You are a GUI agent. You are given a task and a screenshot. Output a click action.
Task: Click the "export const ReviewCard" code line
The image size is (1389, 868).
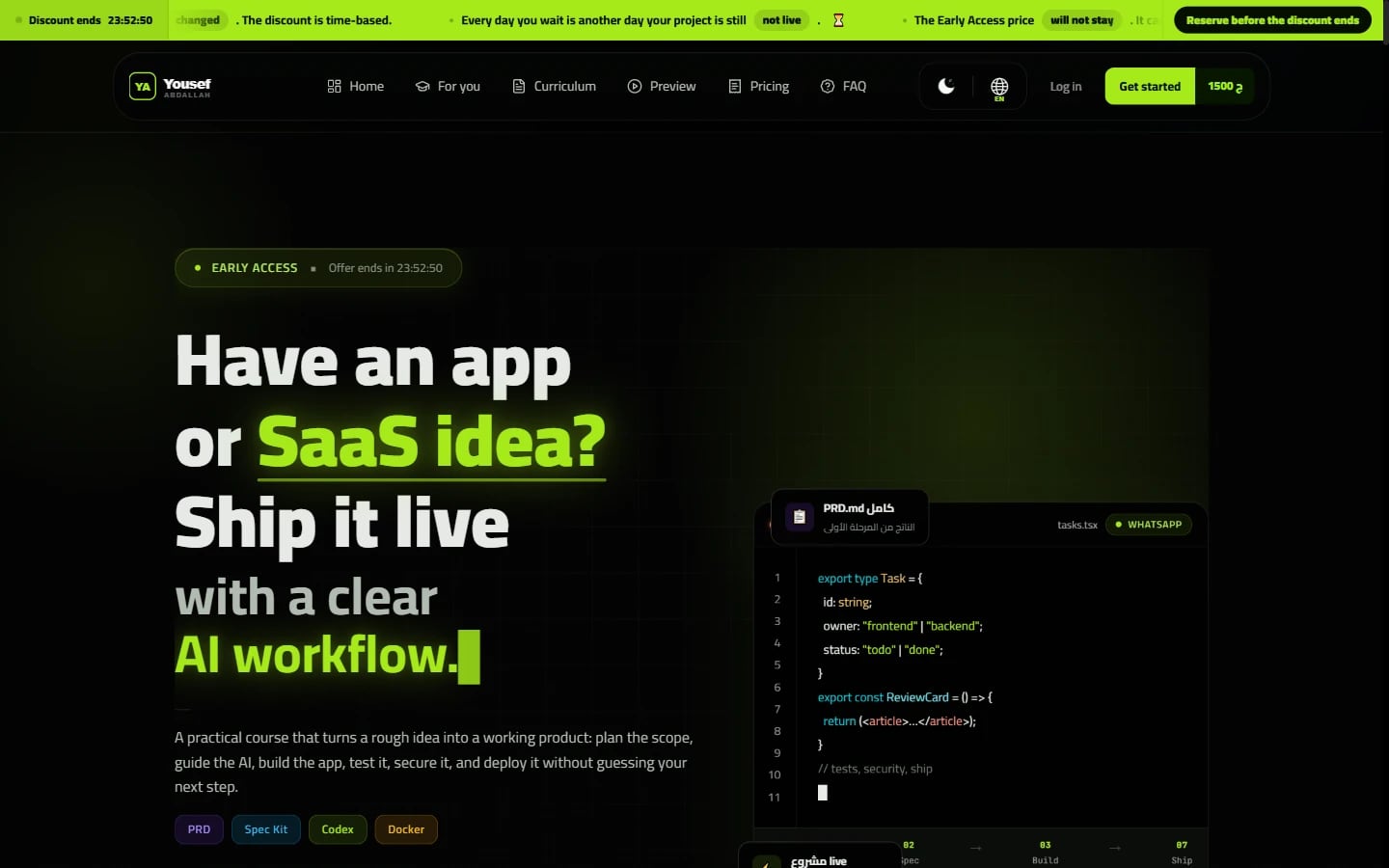click(905, 697)
